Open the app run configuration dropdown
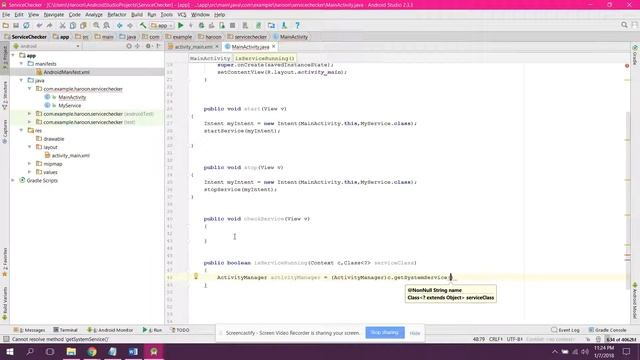This screenshot has height=360, width=640. (x=162, y=25)
